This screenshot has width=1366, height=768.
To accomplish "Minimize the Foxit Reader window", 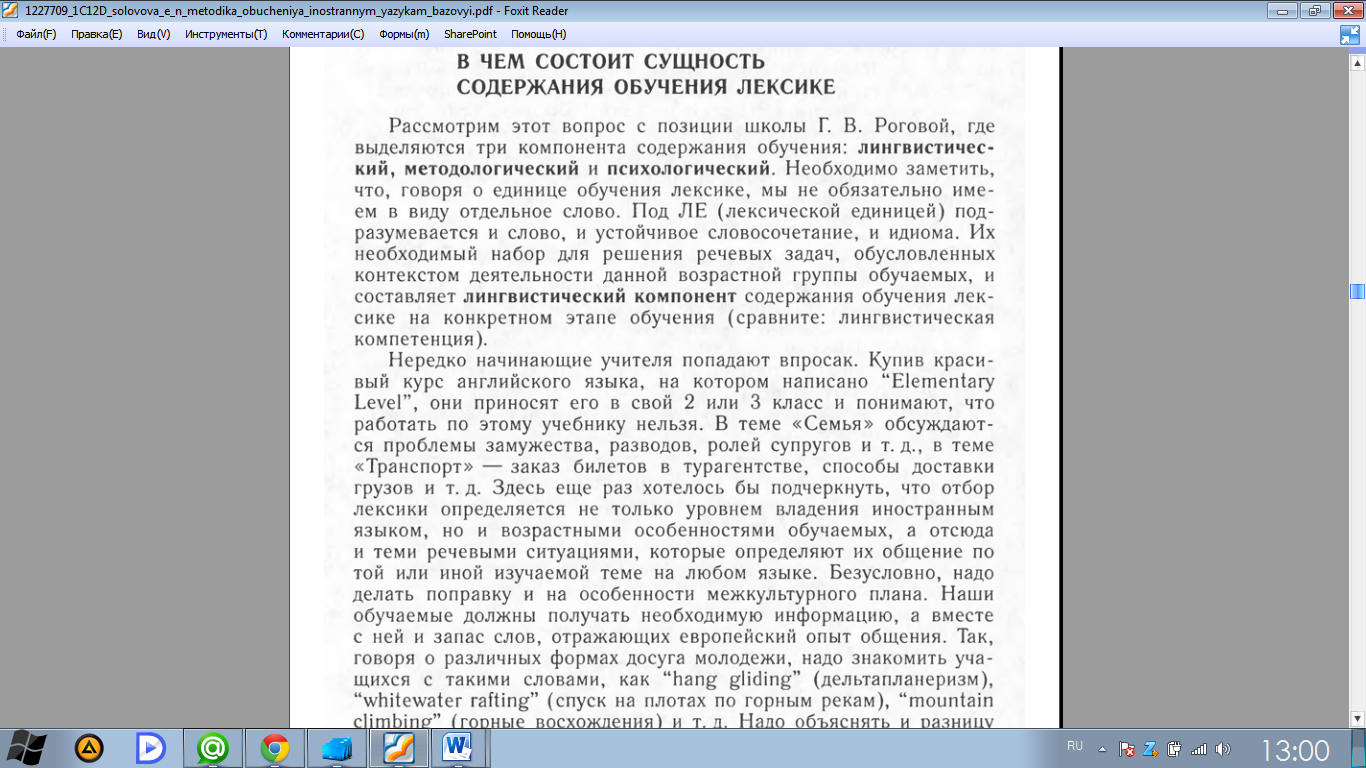I will click(1282, 11).
